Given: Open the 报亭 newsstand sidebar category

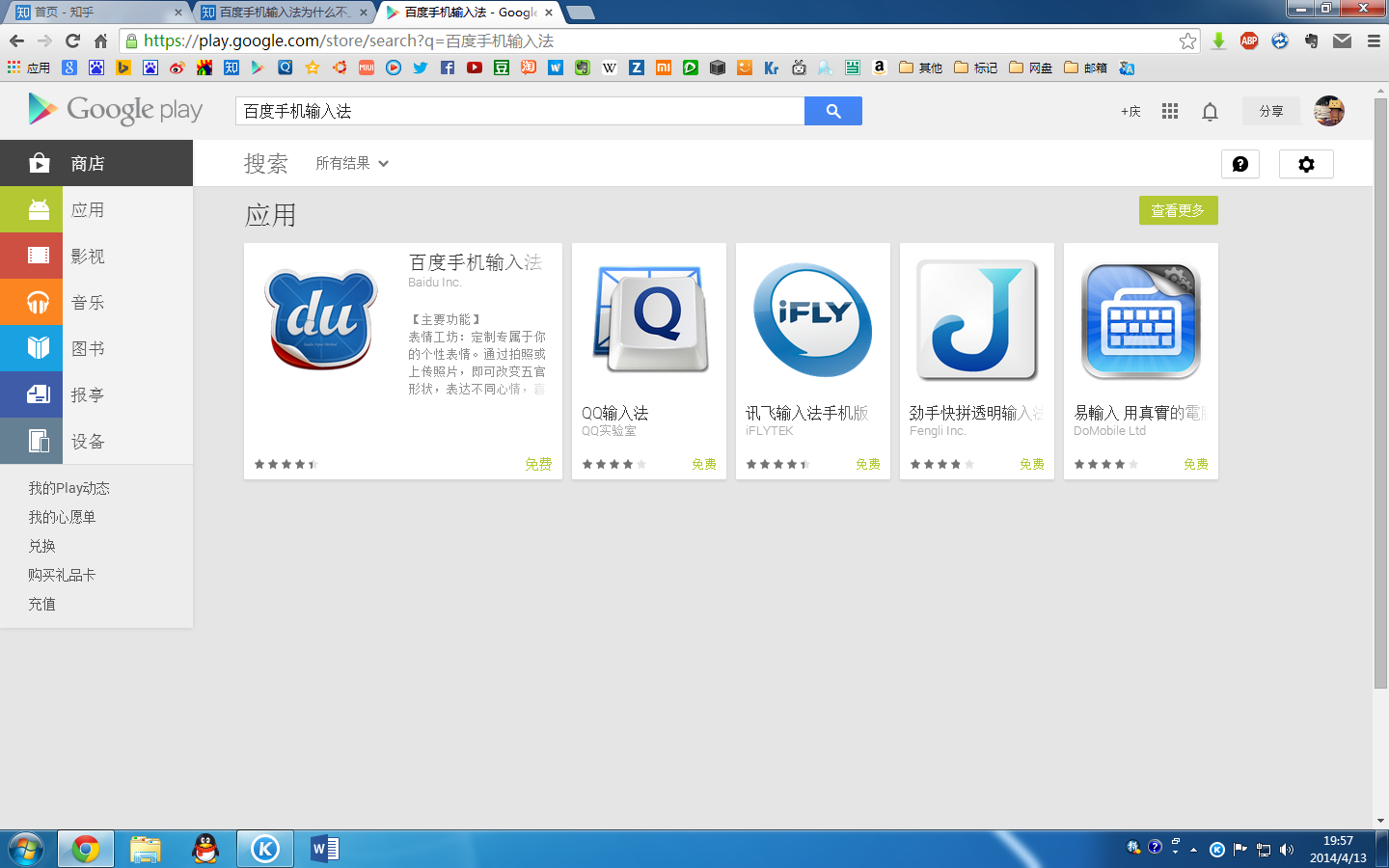Looking at the screenshot, I should click(96, 394).
